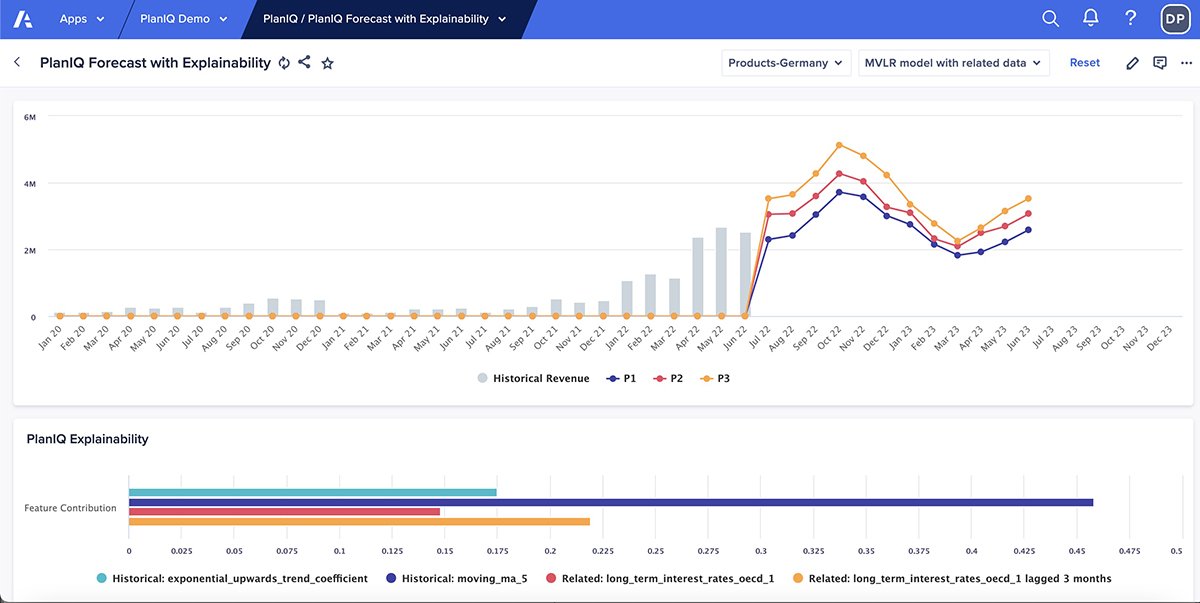The height and width of the screenshot is (603, 1200).
Task: Expand the MVLR model with related data dropdown
Action: coord(953,62)
